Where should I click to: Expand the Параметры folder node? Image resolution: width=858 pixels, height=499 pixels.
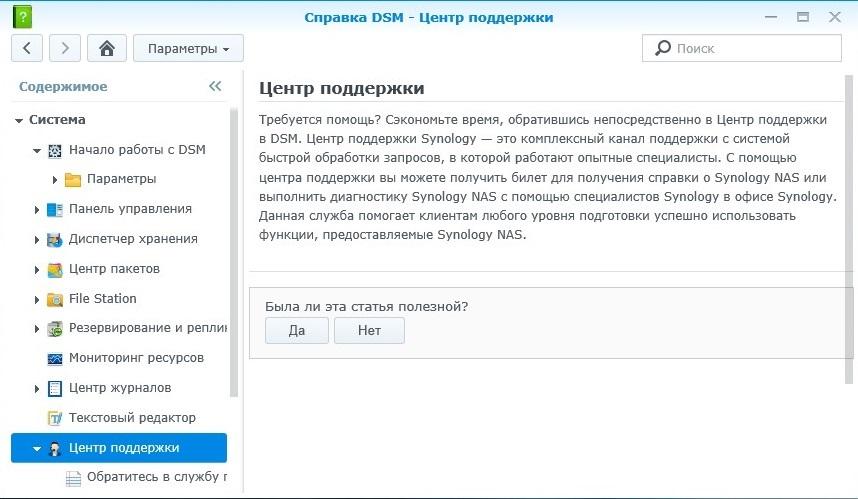click(55, 179)
